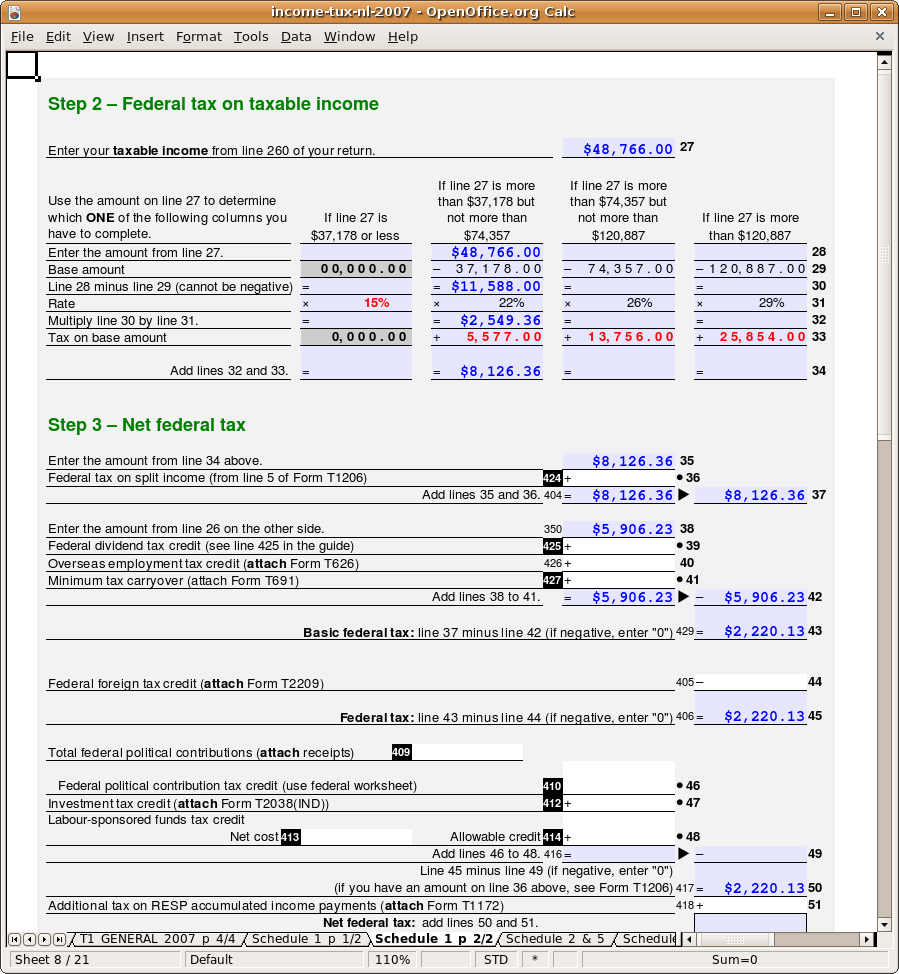Toggle the STD selection mode field
The image size is (899, 974).
(496, 960)
